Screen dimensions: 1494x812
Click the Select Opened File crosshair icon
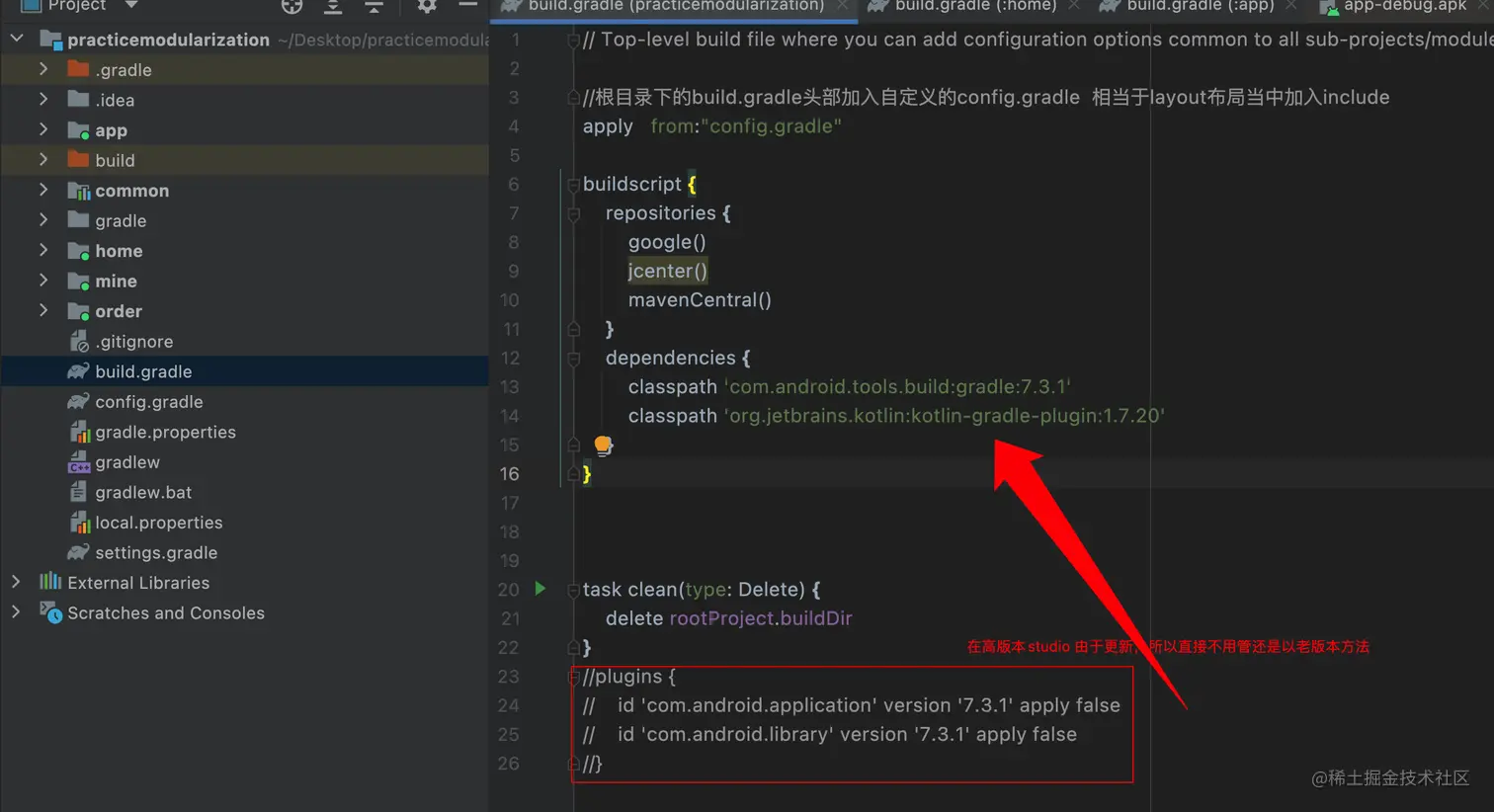pos(291,6)
